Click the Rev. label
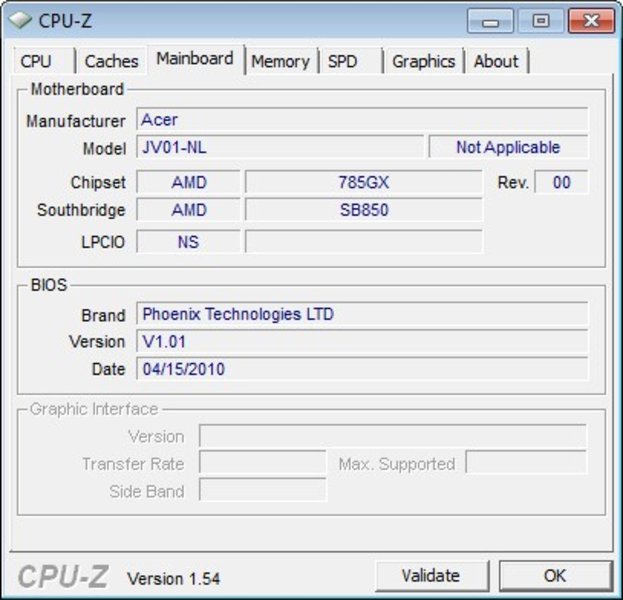Image resolution: width=623 pixels, height=600 pixels. [x=513, y=182]
